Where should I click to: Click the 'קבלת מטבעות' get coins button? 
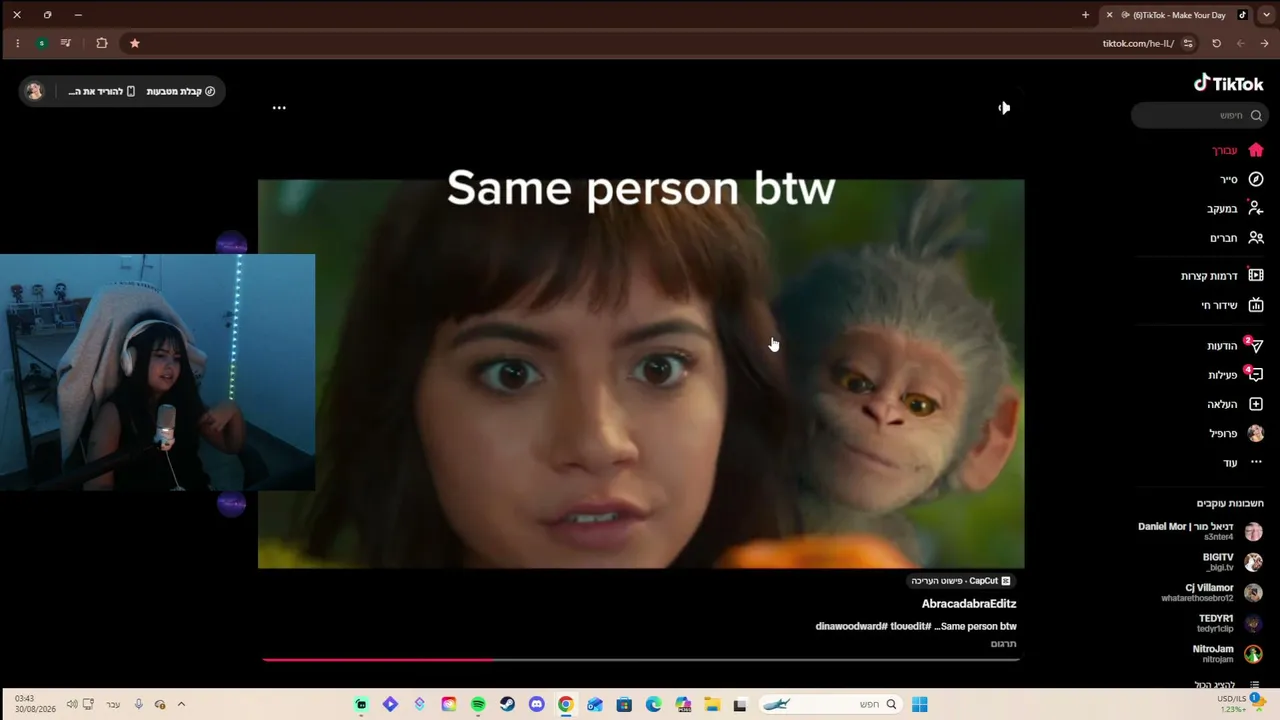pos(181,91)
